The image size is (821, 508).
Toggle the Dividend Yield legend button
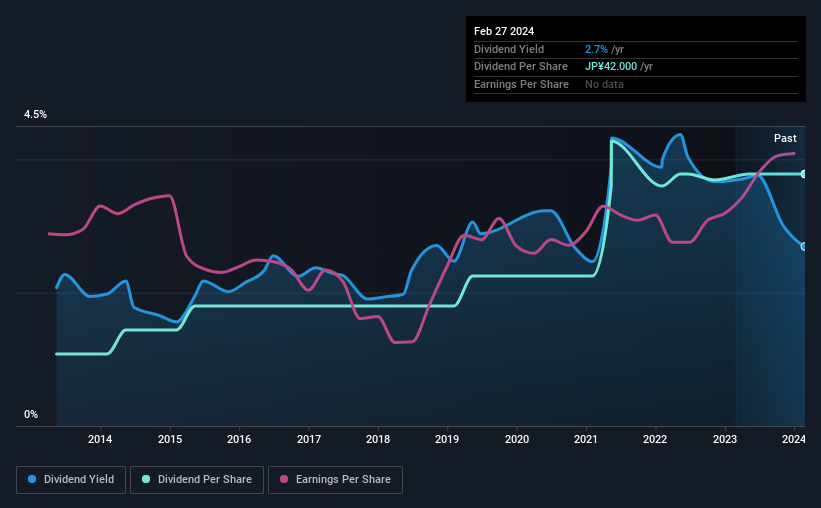coord(71,480)
